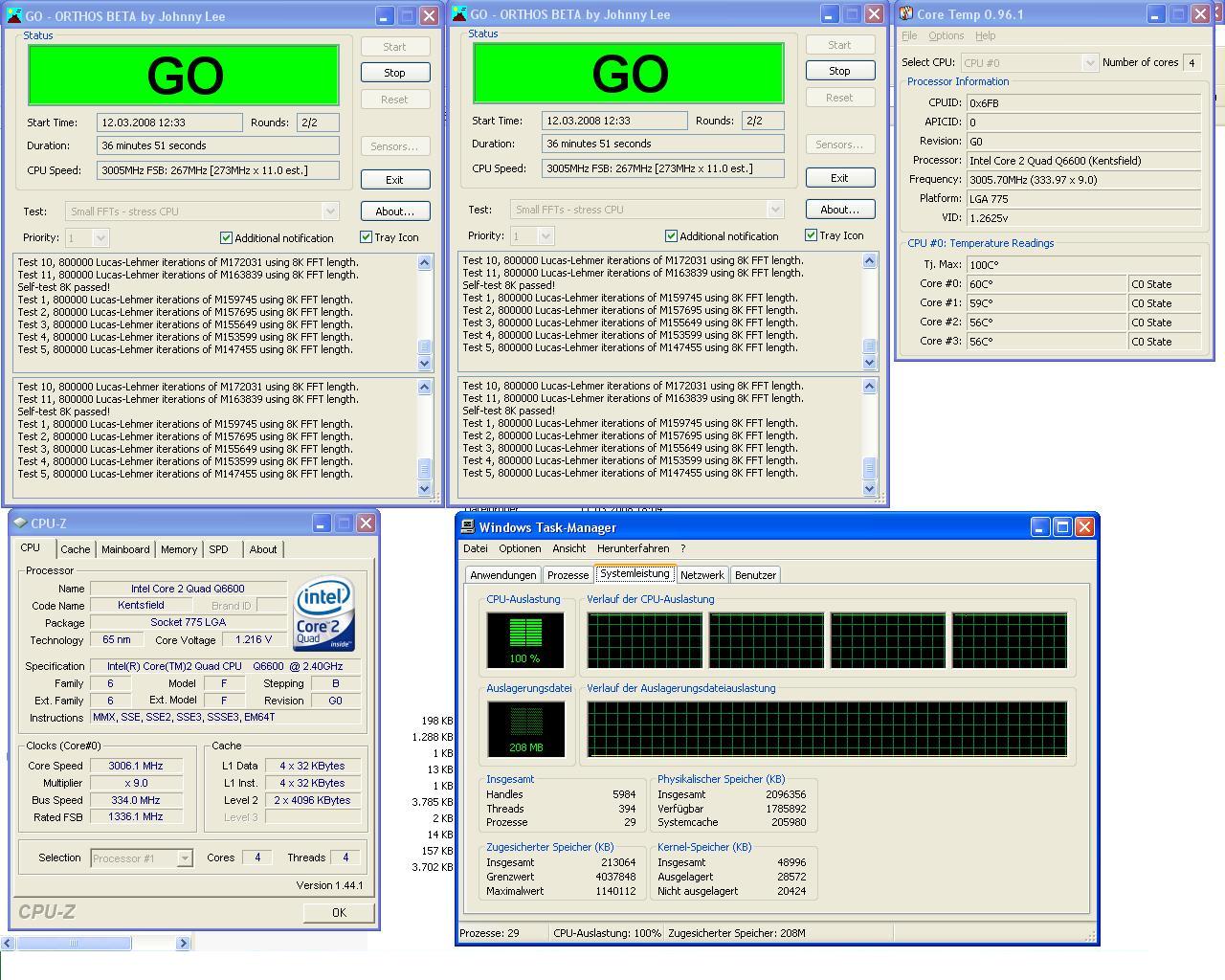The width and height of the screenshot is (1225, 980).
Task: Click the horizontal scrollbar right arrow at bottom
Action: point(183,944)
